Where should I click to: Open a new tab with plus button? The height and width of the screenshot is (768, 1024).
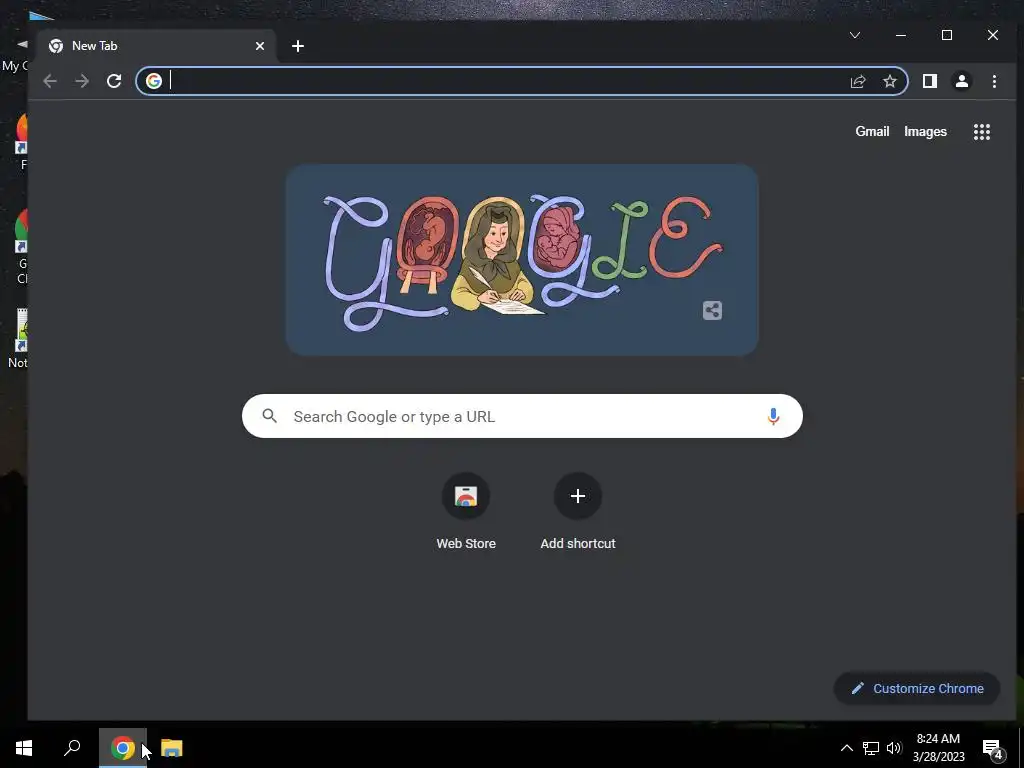298,46
